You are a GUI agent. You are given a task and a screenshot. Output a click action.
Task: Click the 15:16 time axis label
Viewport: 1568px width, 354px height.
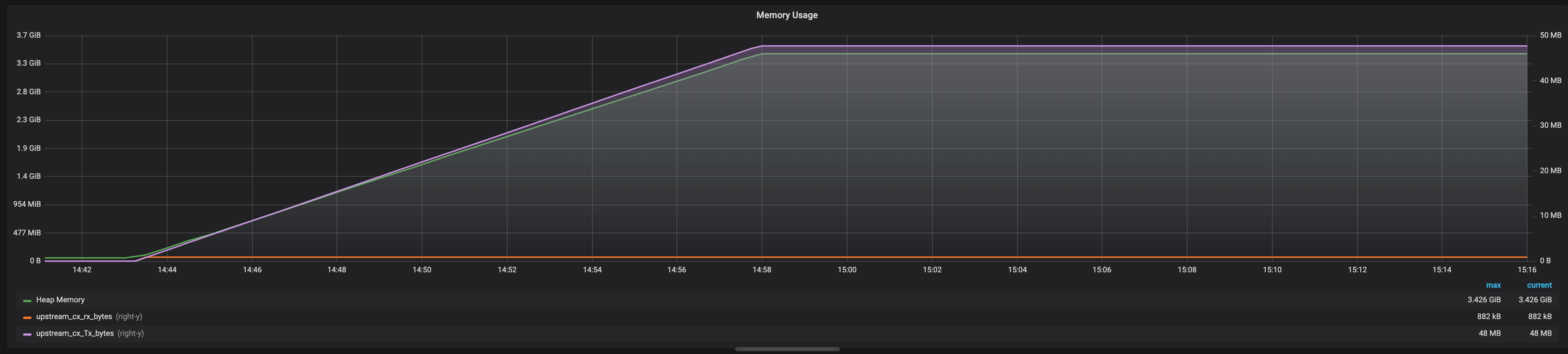pyautogui.click(x=1526, y=270)
